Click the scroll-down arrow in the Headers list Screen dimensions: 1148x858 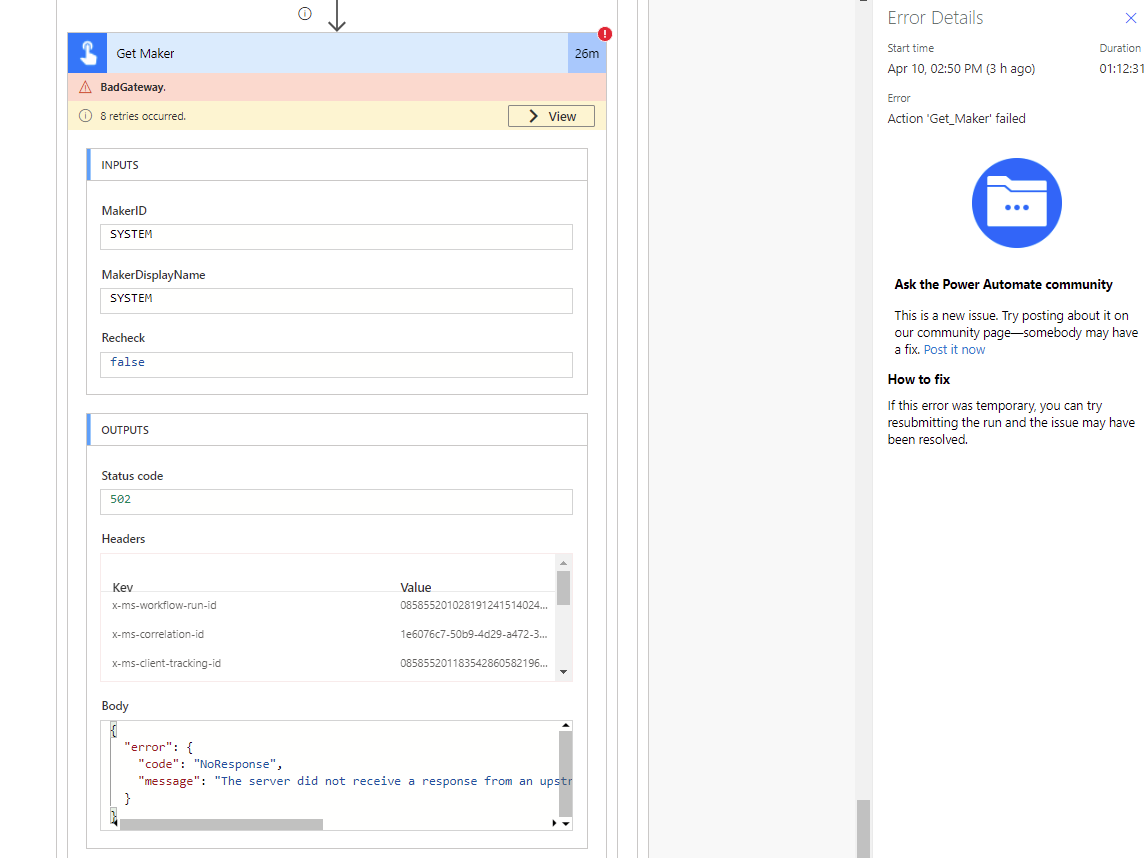pos(563,671)
